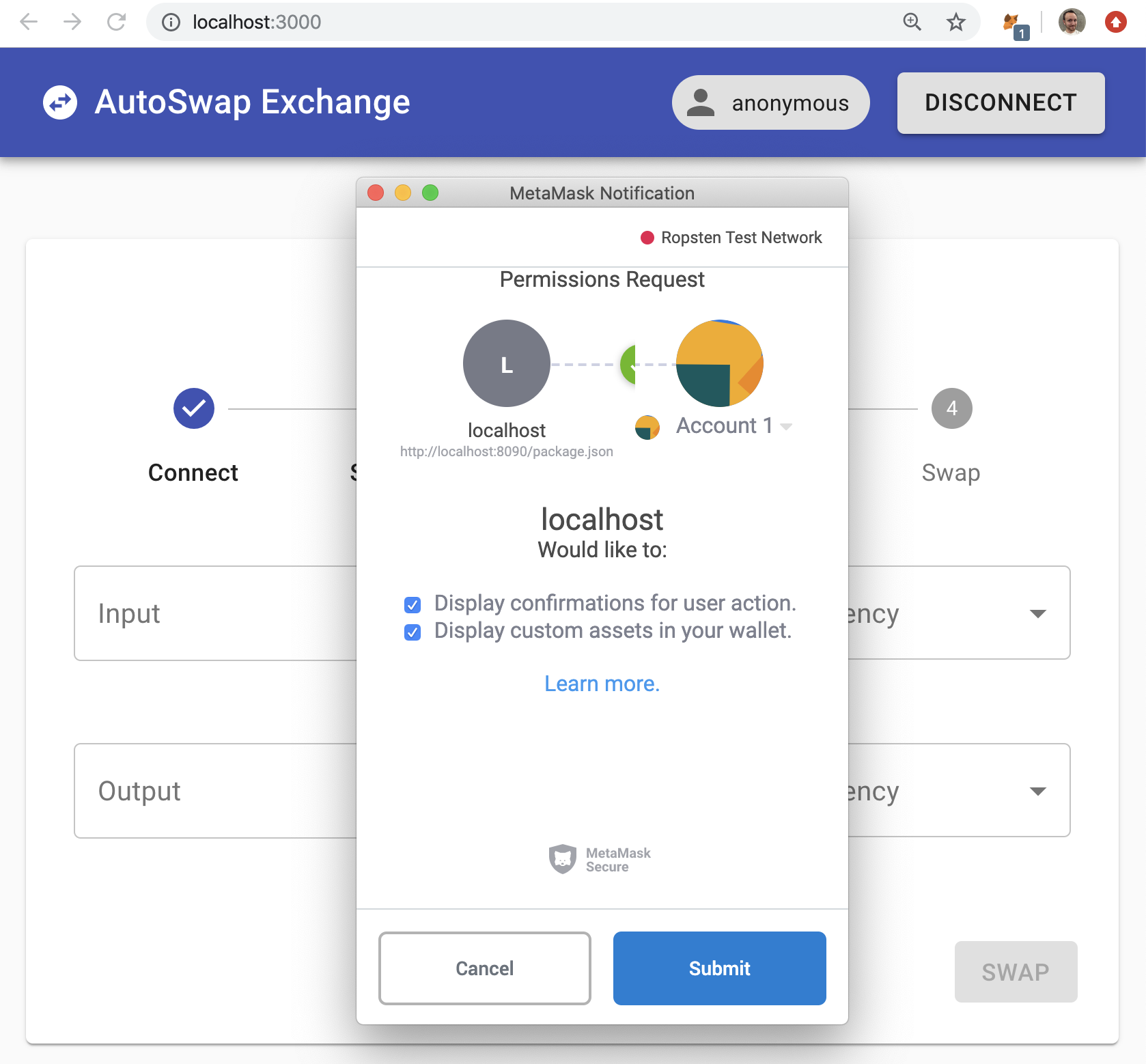Click the site information icon in address bar
This screenshot has width=1146, height=1064.
coord(171,23)
